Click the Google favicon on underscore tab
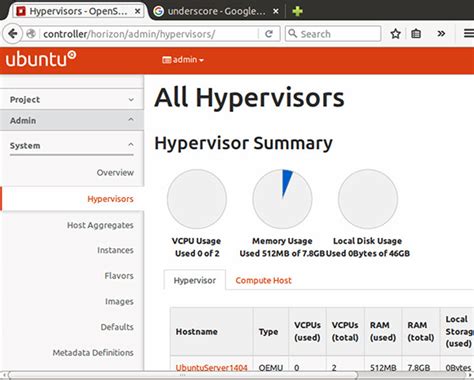Screen dimensions: 474x380 click(159, 11)
